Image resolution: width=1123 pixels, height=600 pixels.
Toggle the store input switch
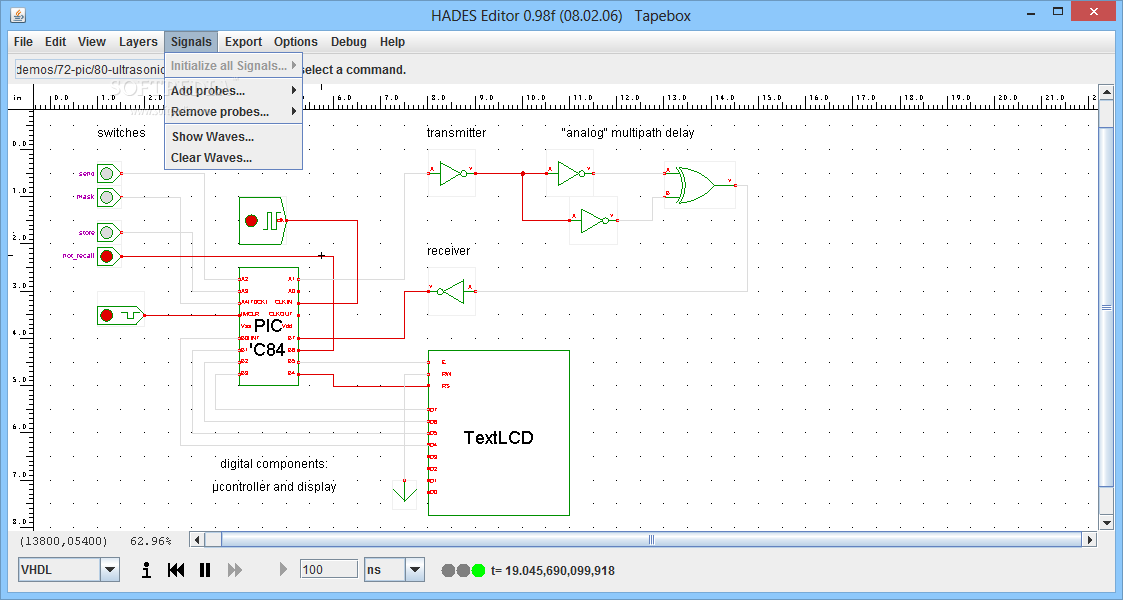108,232
